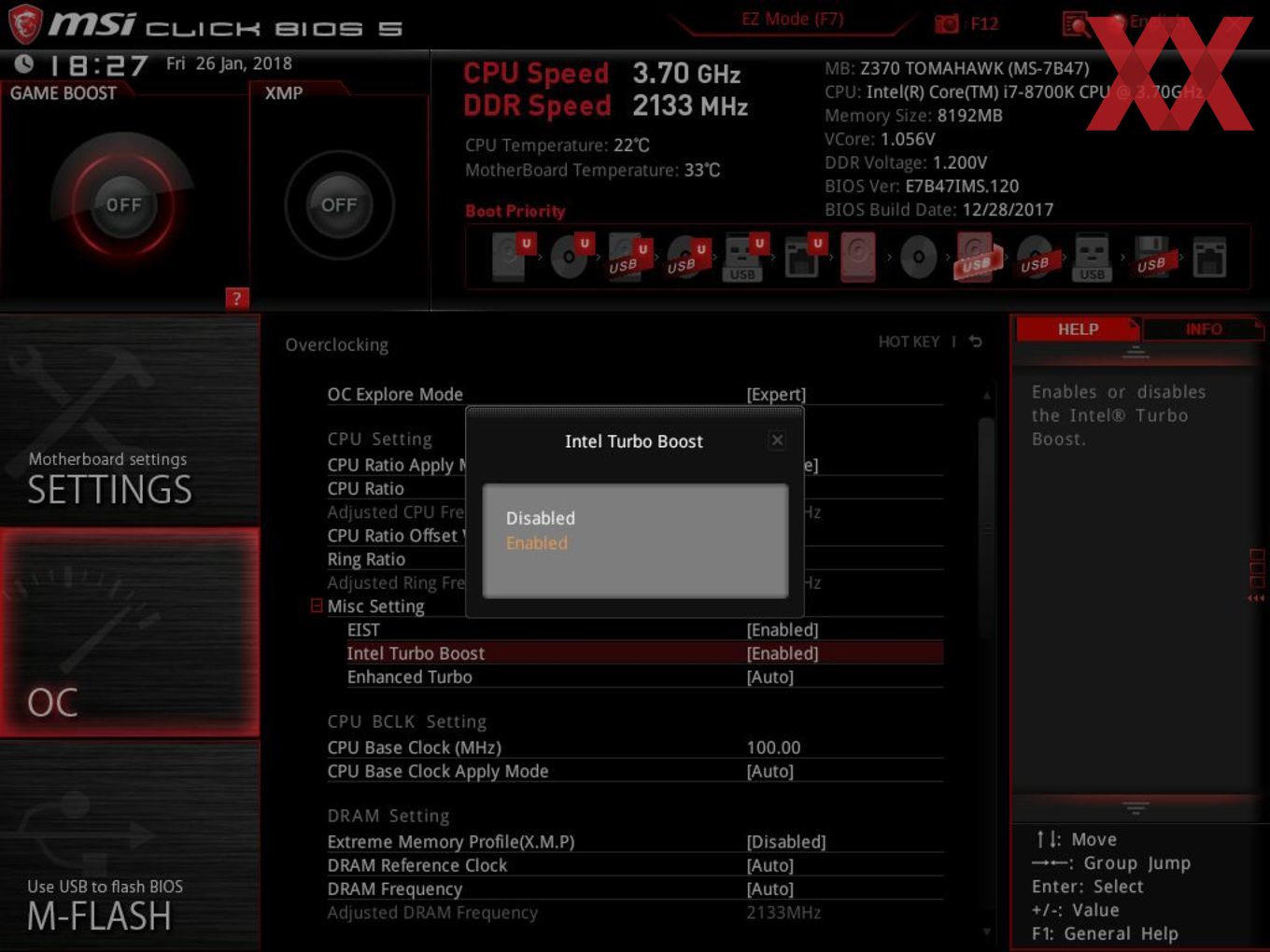This screenshot has height=952, width=1270.
Task: Open the Motherboard SETTINGS section
Action: (130, 420)
